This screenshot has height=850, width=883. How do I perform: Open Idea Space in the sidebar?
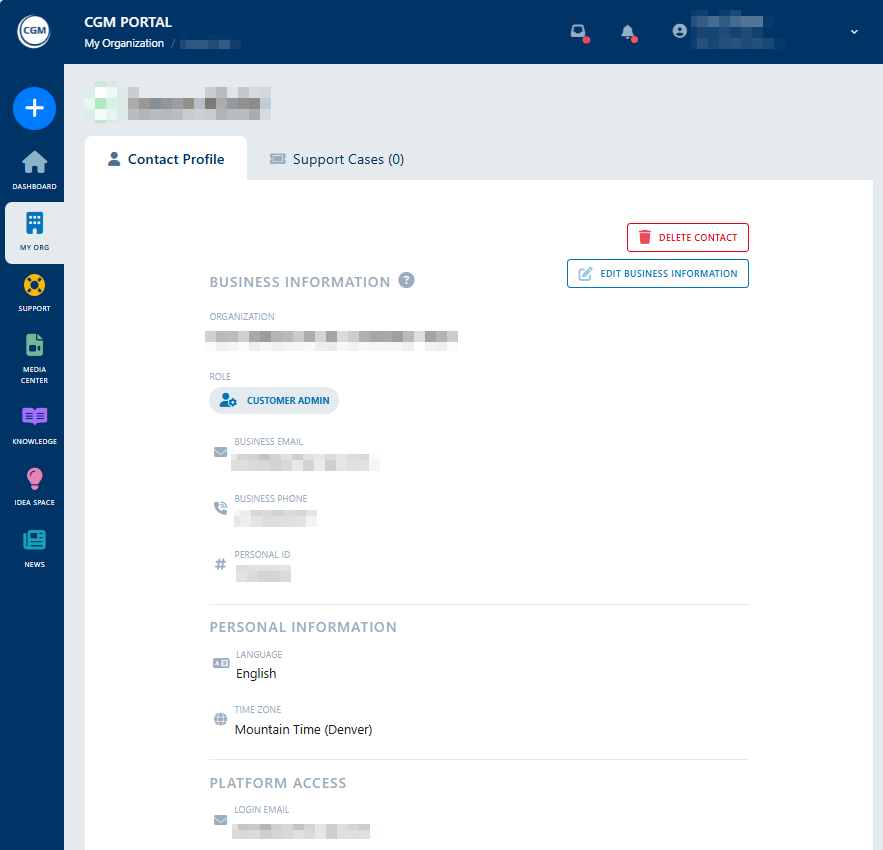(34, 487)
